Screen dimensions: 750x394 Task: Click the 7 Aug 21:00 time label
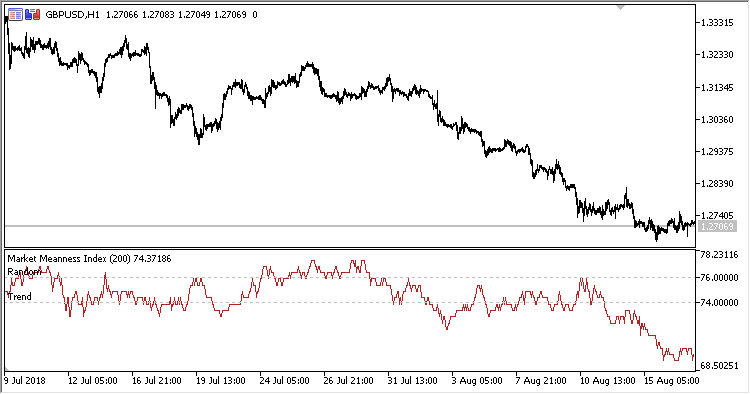tap(540, 381)
